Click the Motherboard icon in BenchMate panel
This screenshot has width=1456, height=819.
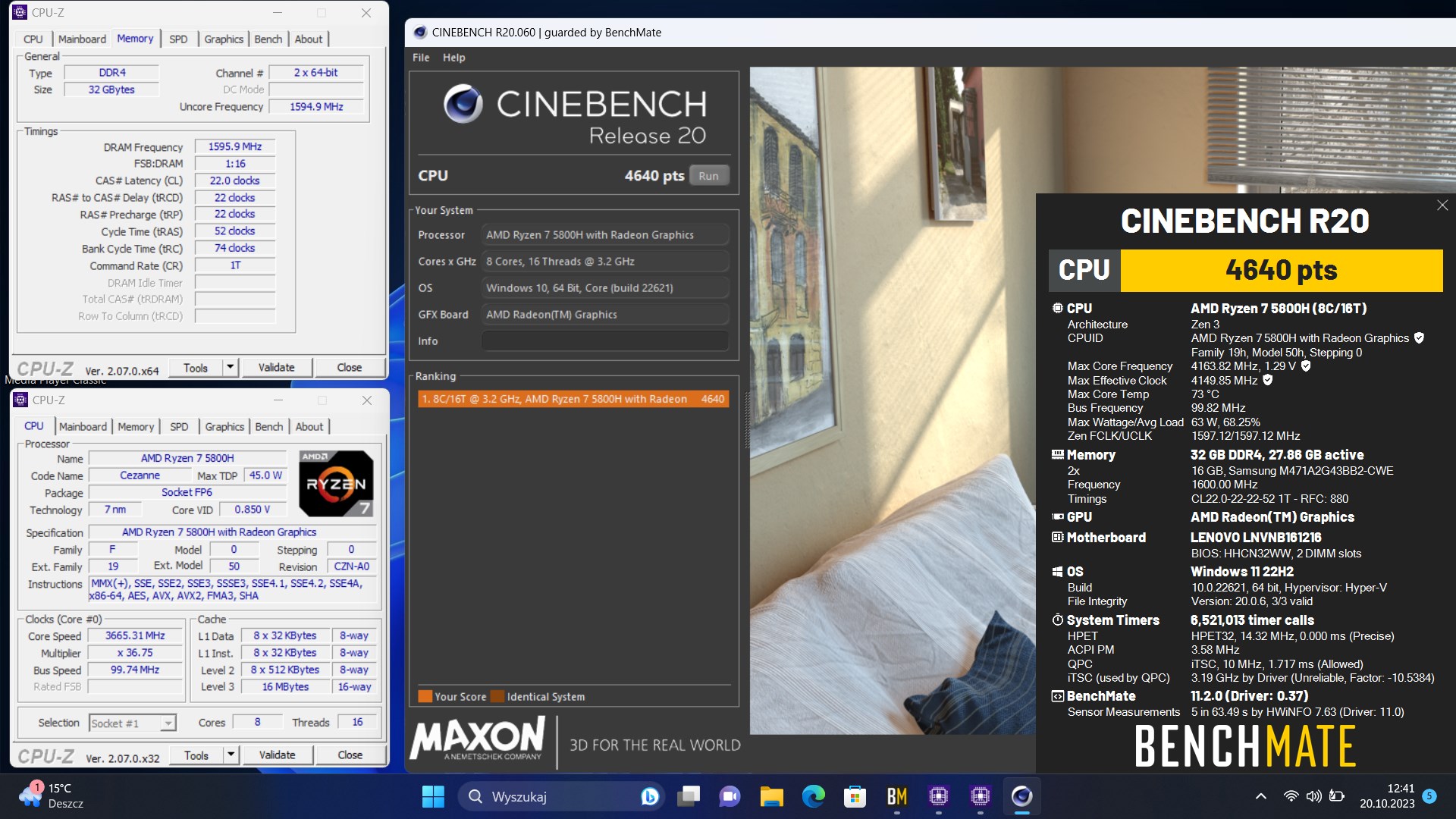[1057, 537]
